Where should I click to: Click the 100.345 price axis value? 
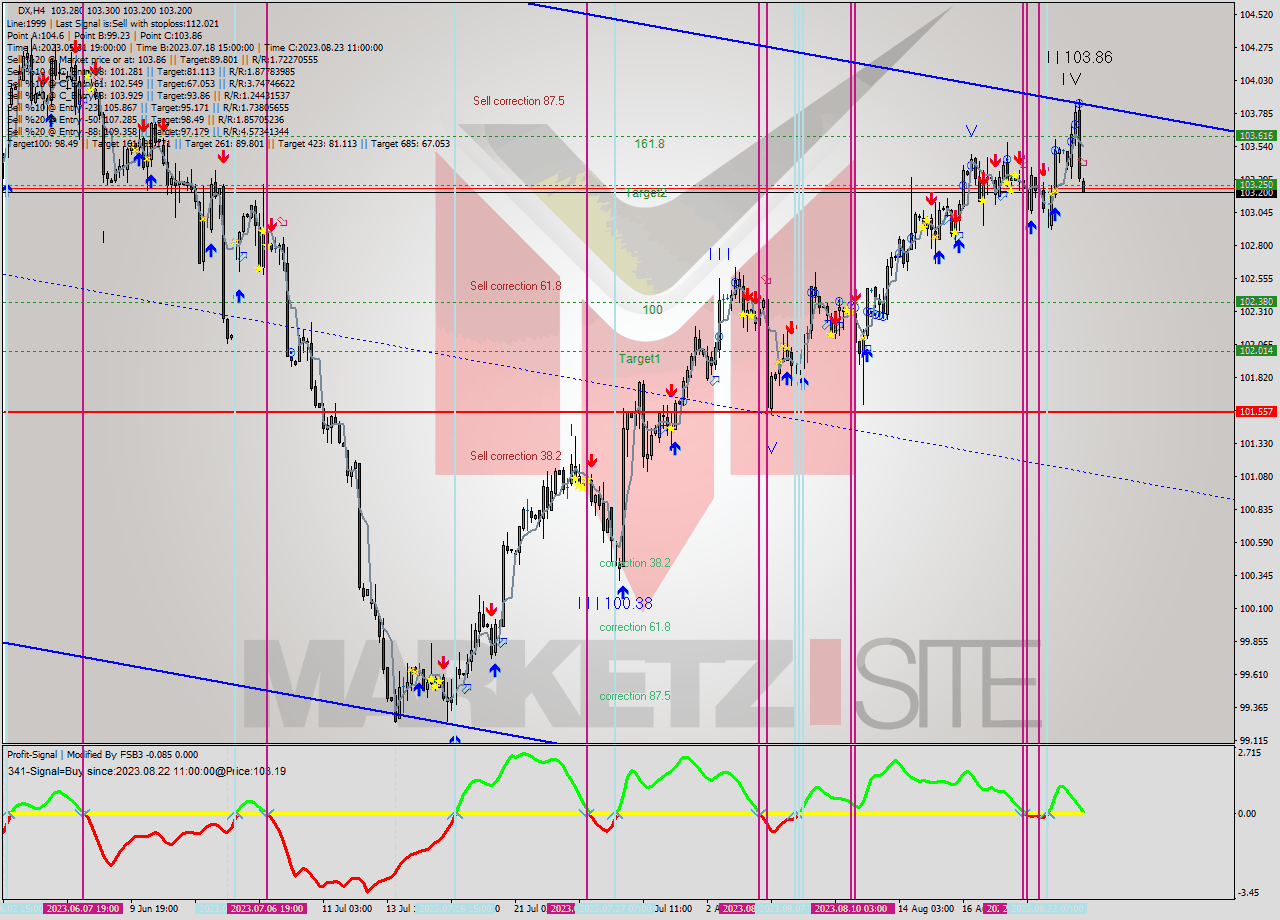point(1255,575)
